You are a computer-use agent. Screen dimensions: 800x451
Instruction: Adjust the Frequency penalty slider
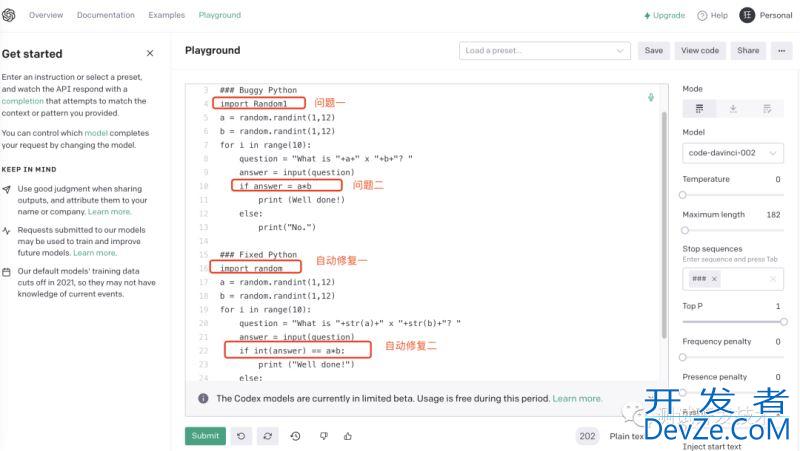[x=683, y=357]
